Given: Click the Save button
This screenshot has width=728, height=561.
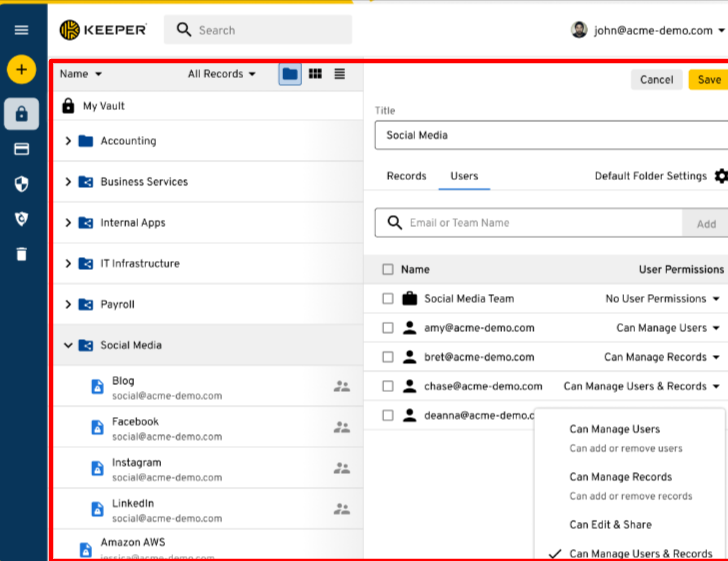Looking at the screenshot, I should coord(708,79).
